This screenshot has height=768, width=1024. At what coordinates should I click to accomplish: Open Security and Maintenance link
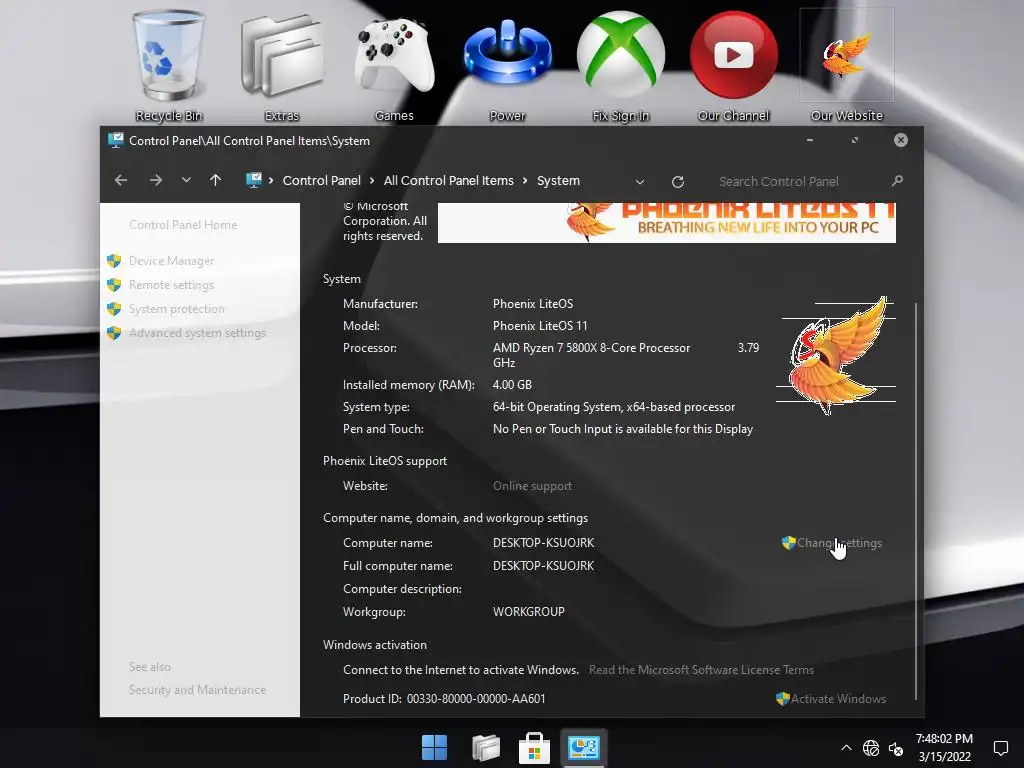click(x=197, y=690)
